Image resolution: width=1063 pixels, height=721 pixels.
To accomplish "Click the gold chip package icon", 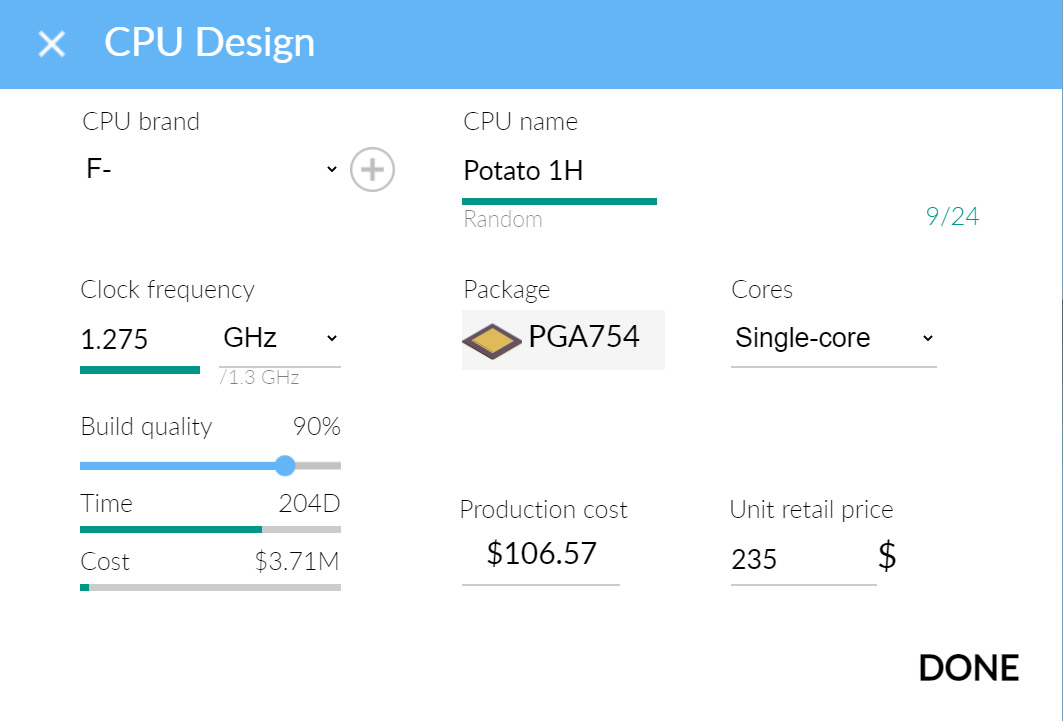I will [492, 340].
